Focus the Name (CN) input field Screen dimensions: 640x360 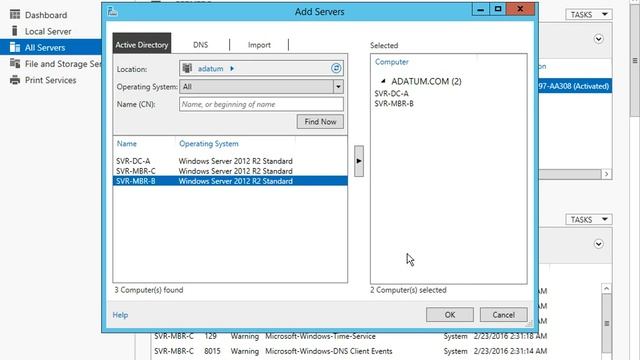click(261, 104)
